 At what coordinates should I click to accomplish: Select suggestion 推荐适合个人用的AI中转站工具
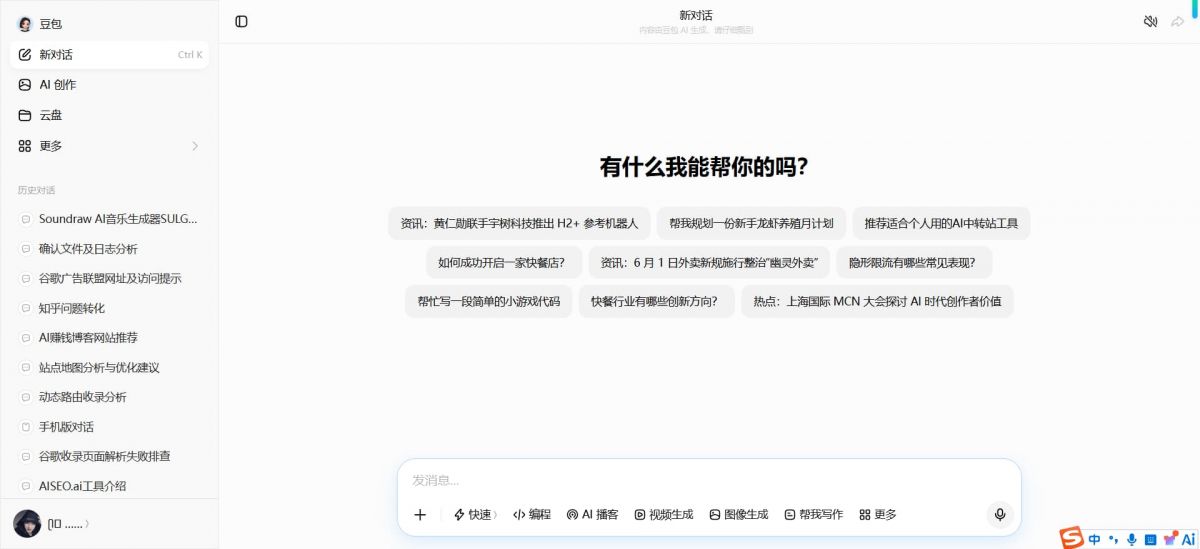tap(941, 223)
